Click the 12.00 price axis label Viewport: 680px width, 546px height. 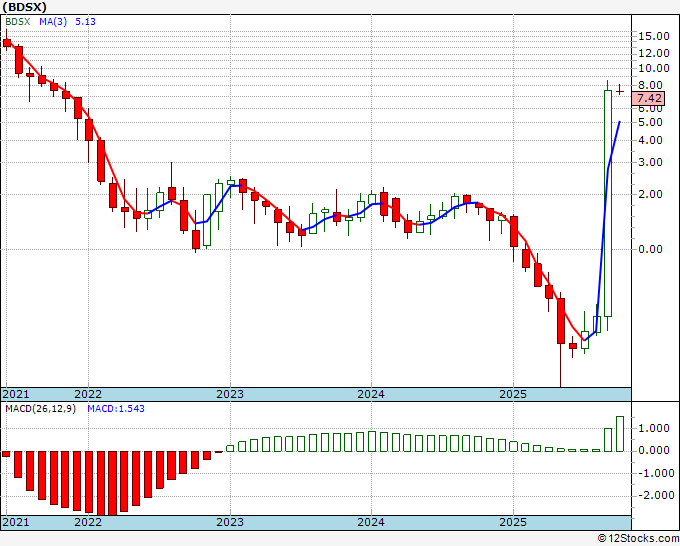point(654,53)
